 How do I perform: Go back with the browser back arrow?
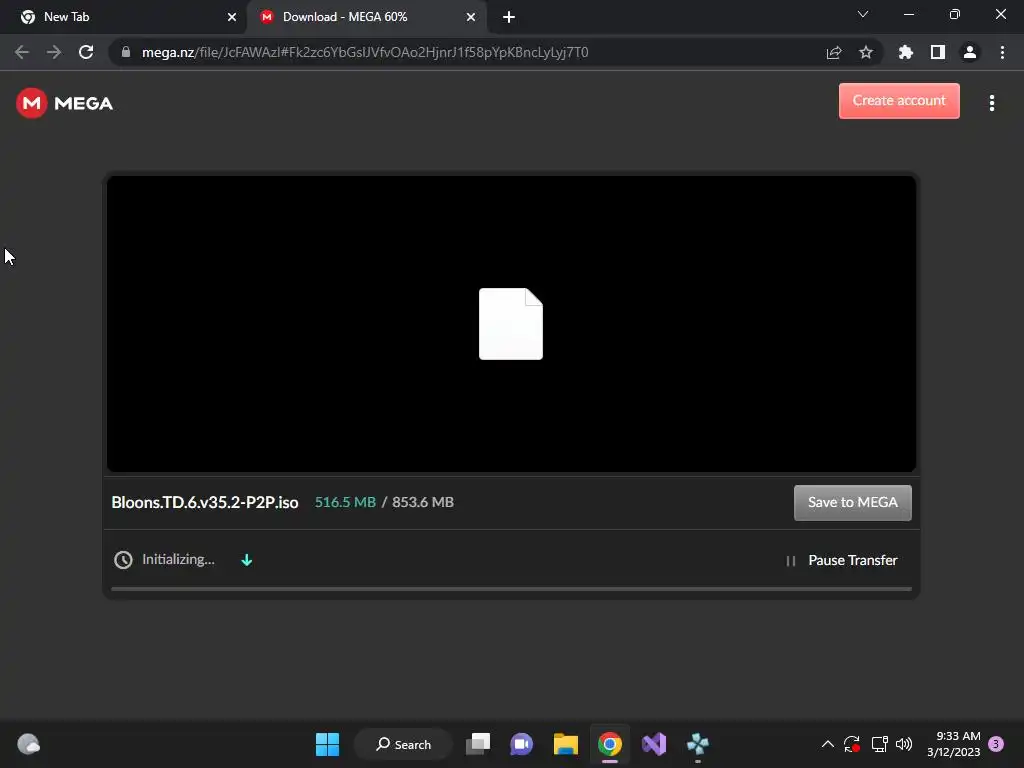coord(22,52)
